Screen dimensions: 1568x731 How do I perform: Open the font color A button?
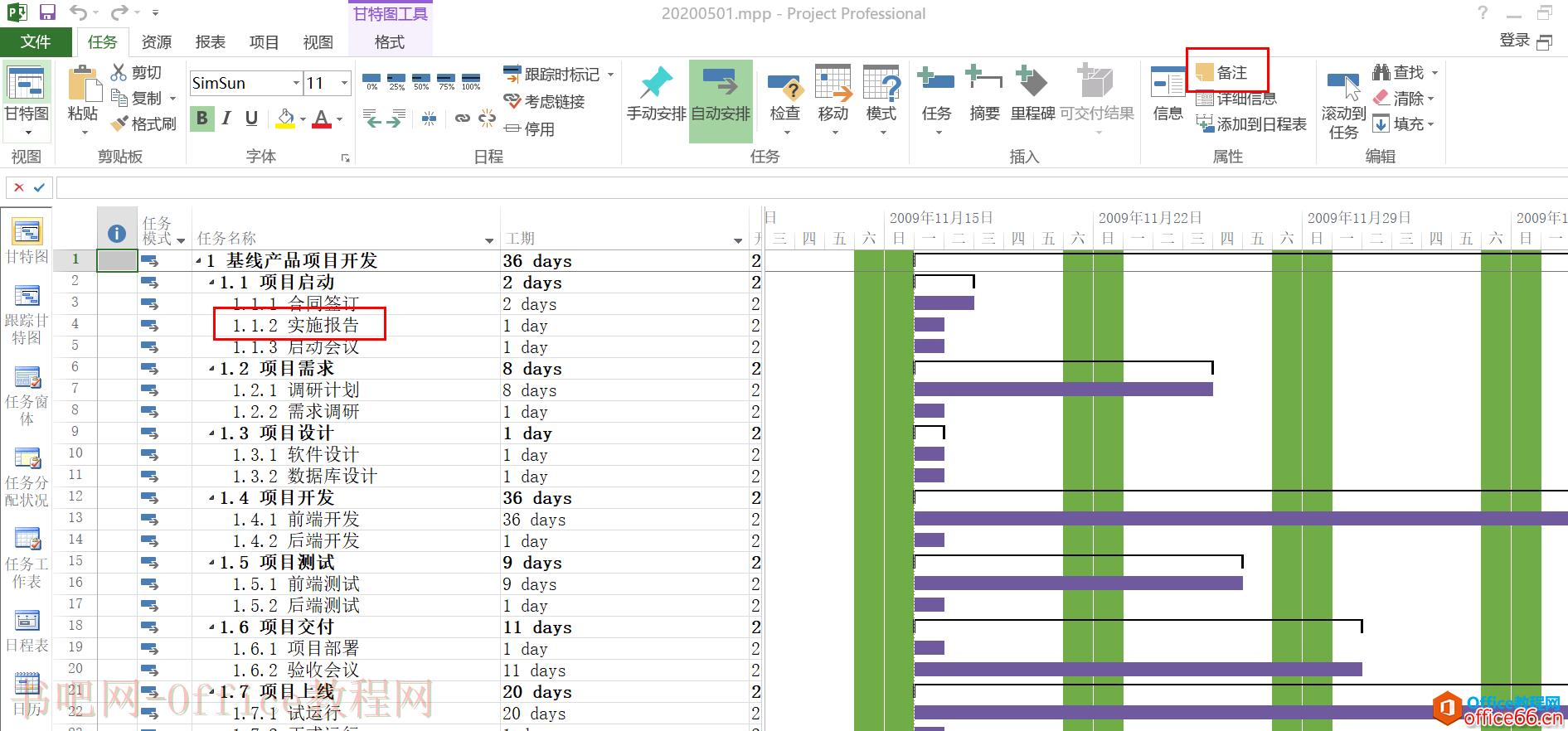(322, 119)
